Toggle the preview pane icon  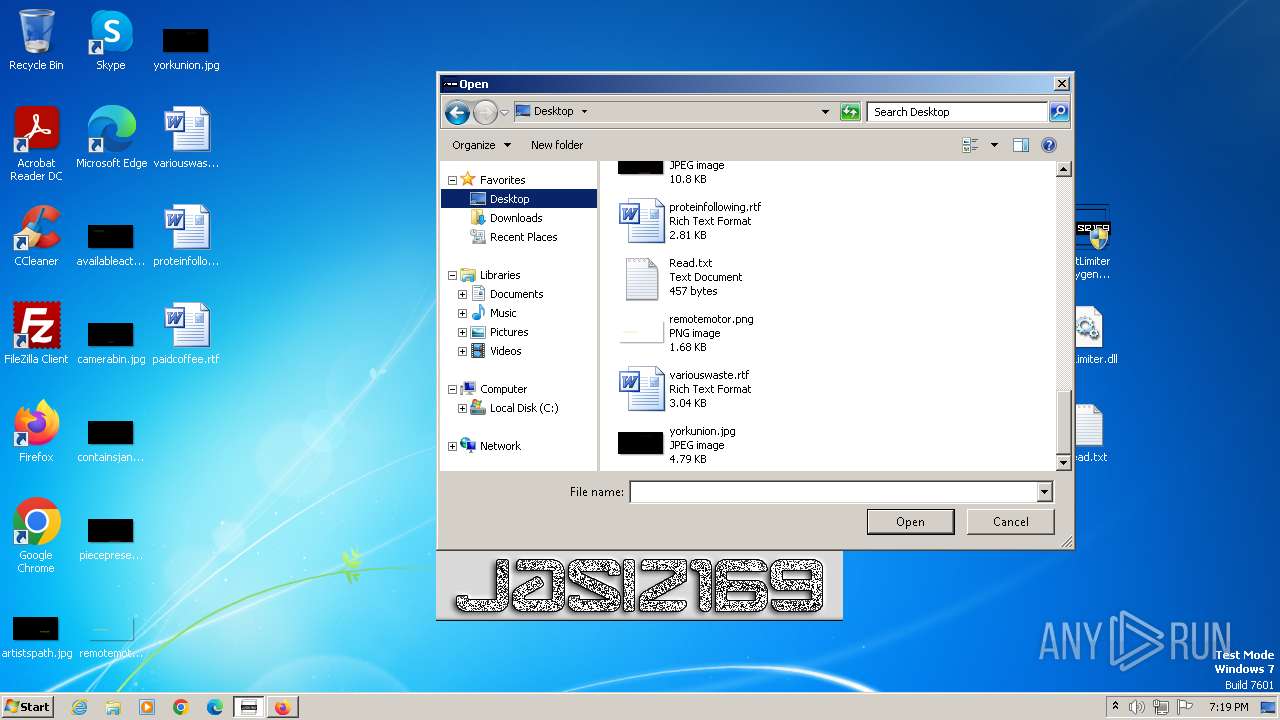coord(1021,145)
